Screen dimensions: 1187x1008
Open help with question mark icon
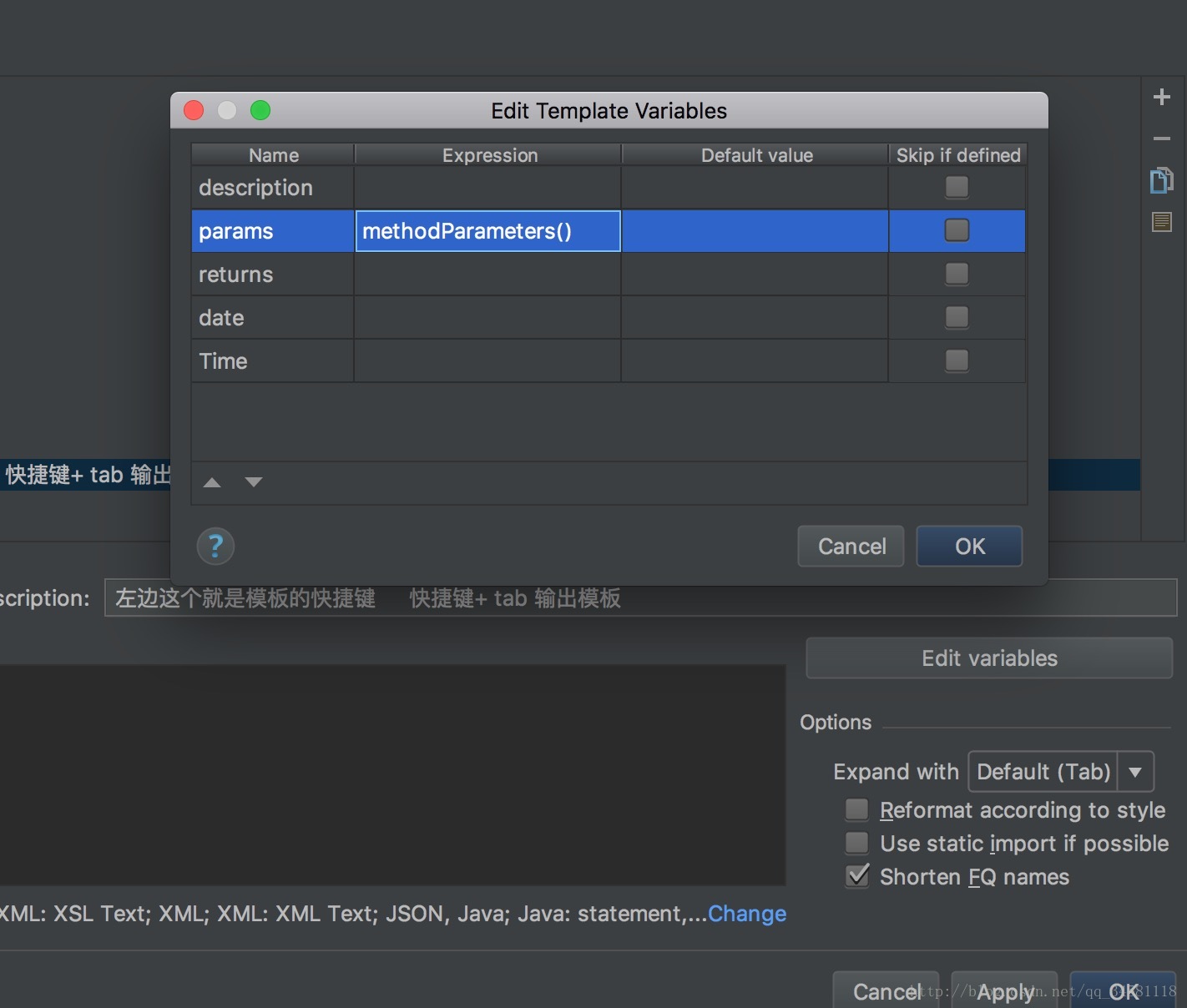(x=215, y=547)
